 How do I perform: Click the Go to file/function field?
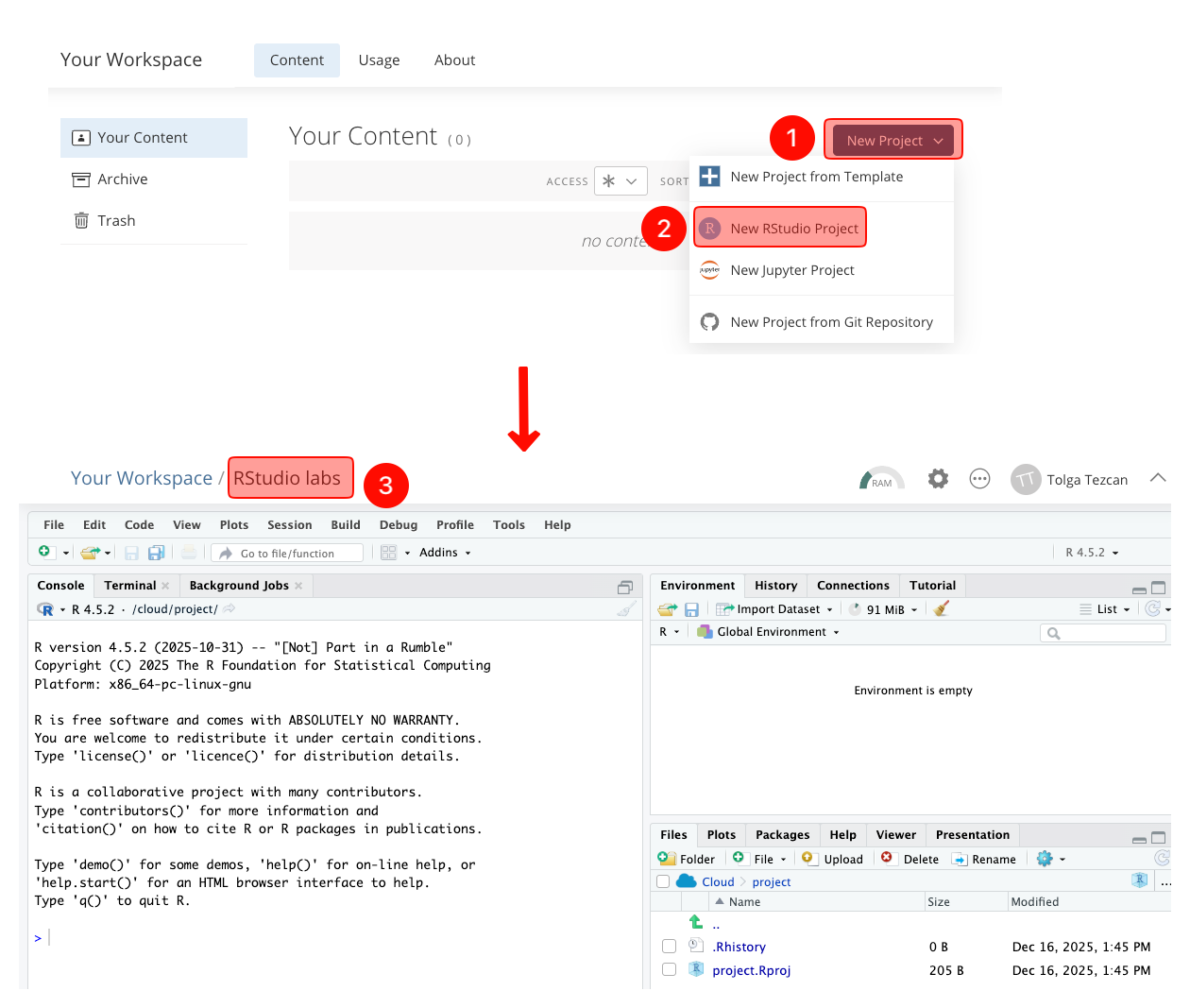[x=287, y=553]
